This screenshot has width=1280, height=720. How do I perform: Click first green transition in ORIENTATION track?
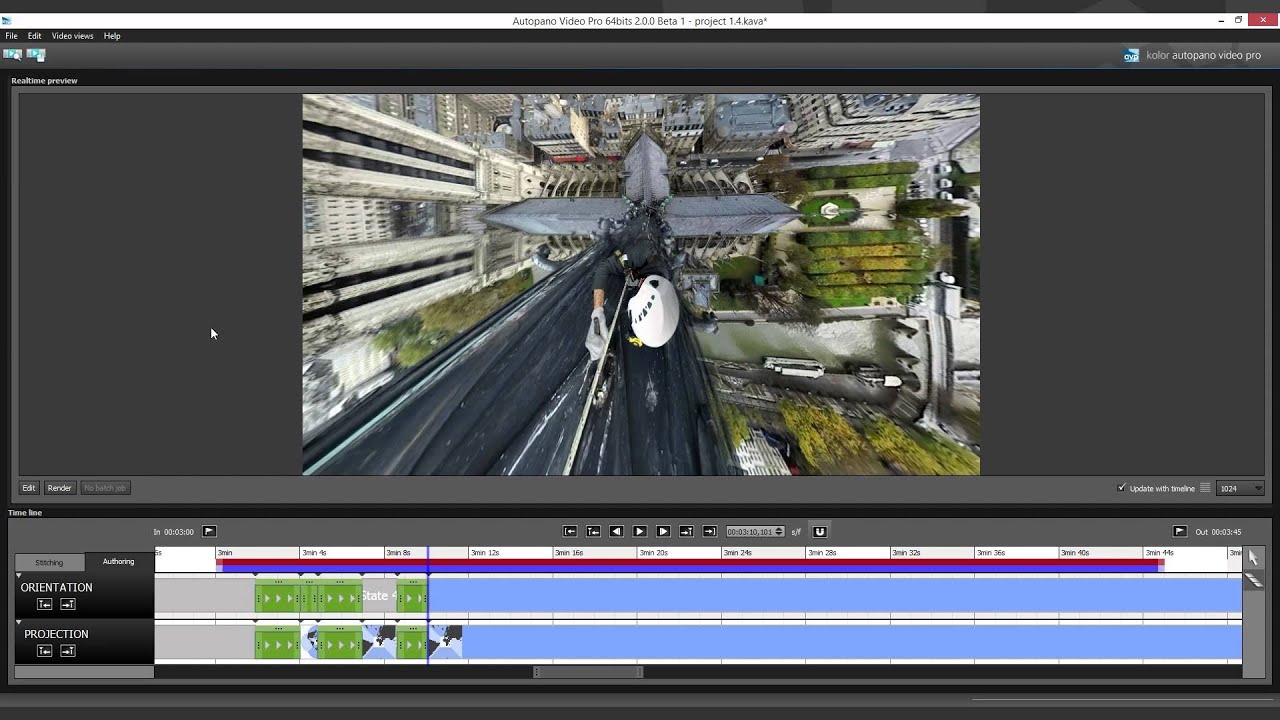click(277, 597)
